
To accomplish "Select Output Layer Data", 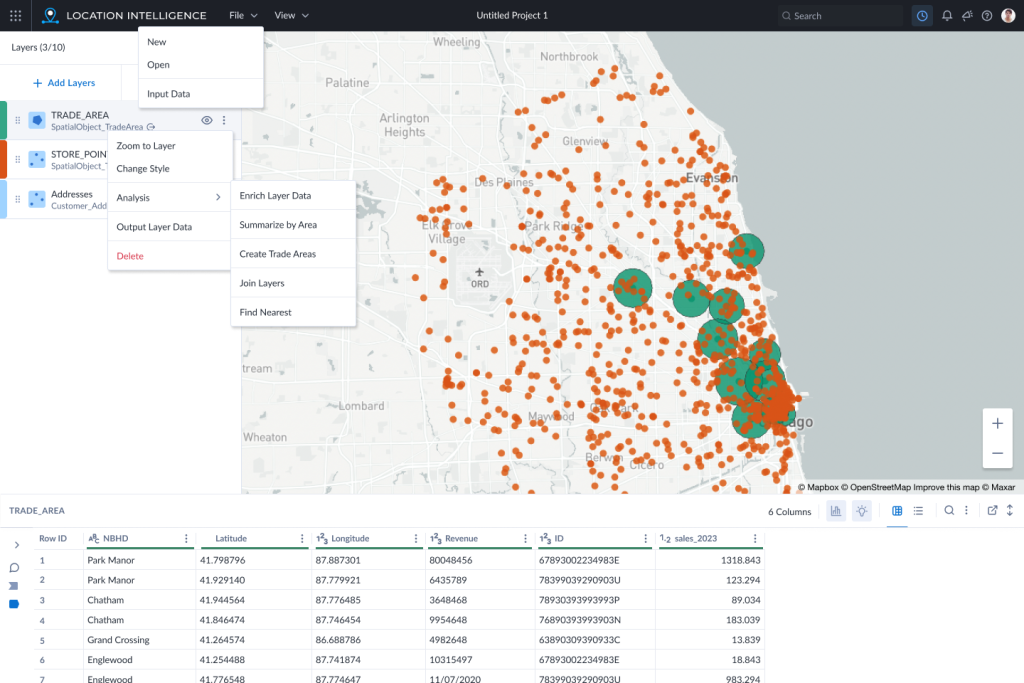I will (170, 227).
